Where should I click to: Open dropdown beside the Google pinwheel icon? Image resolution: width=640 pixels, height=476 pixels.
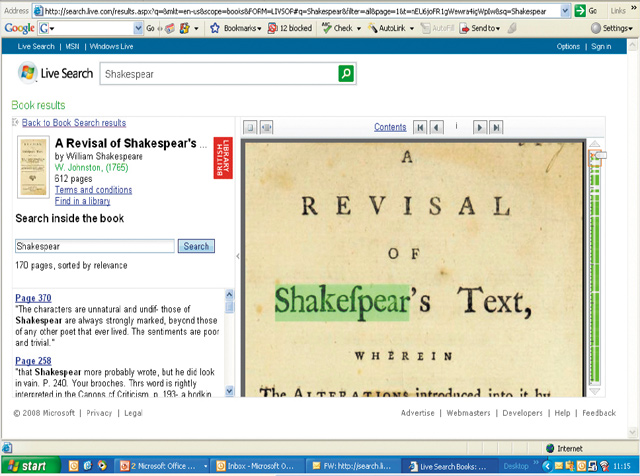coord(196,29)
